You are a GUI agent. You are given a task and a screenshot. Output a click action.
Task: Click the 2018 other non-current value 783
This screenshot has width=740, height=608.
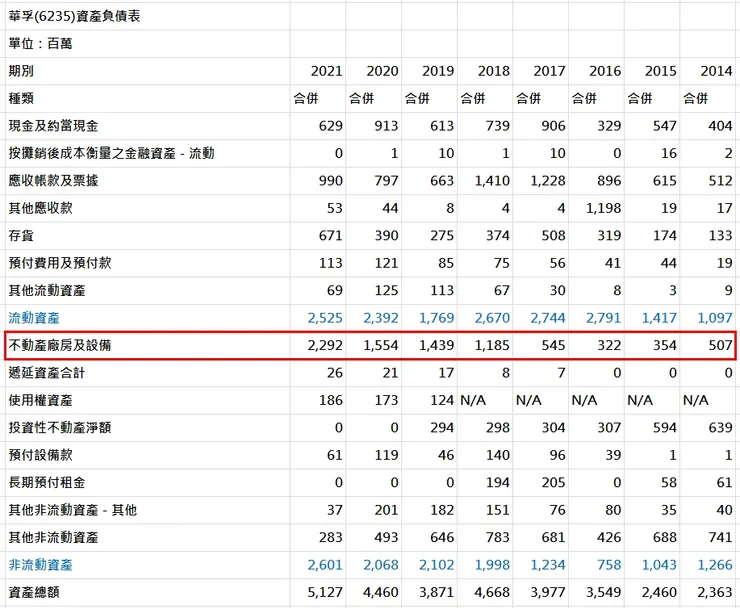click(497, 537)
